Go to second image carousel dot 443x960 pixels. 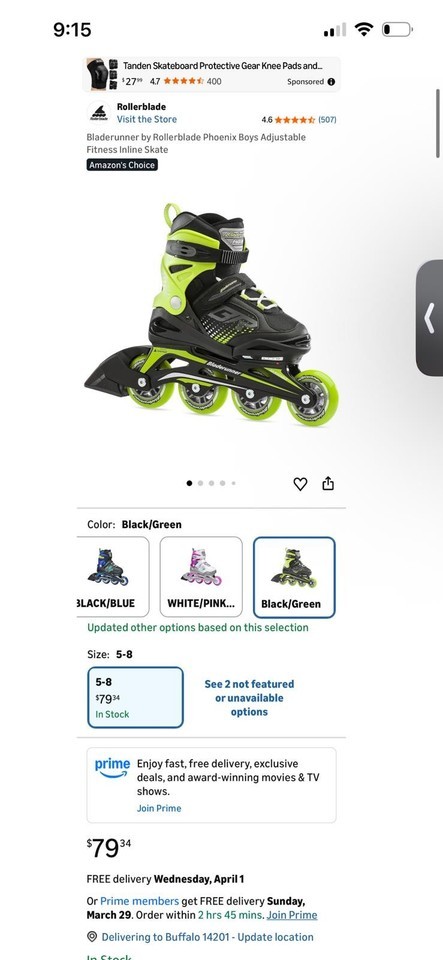pos(200,483)
